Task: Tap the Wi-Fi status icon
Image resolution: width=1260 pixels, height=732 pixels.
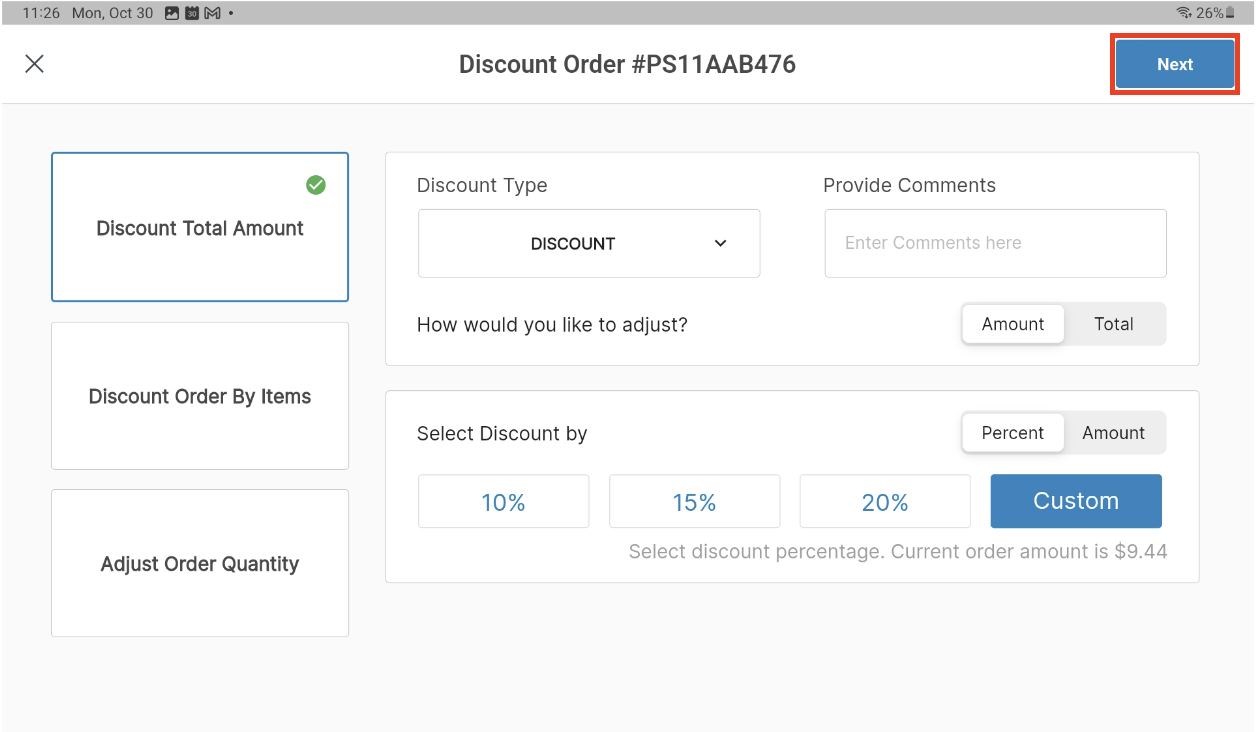Action: coord(1184,13)
